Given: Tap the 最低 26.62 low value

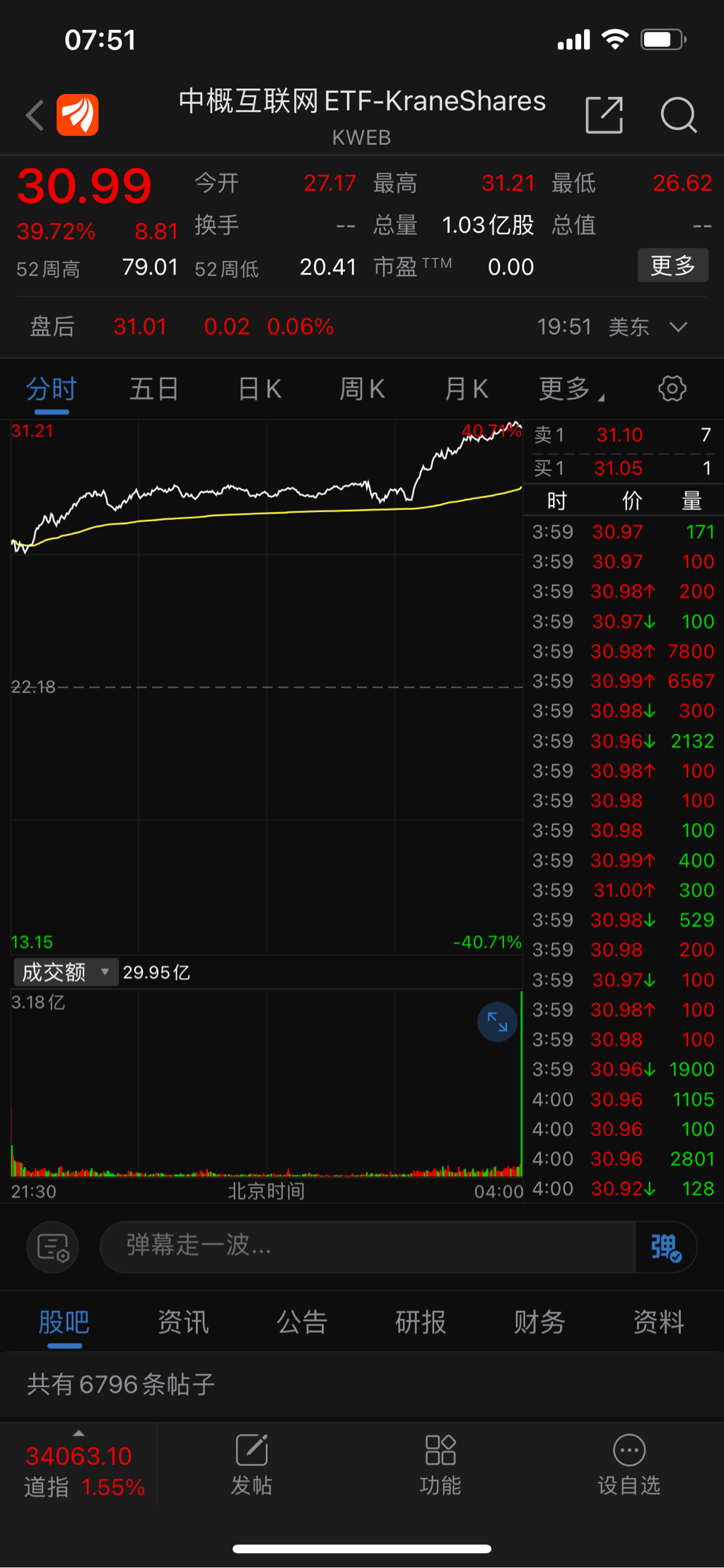Looking at the screenshot, I should tap(682, 183).
